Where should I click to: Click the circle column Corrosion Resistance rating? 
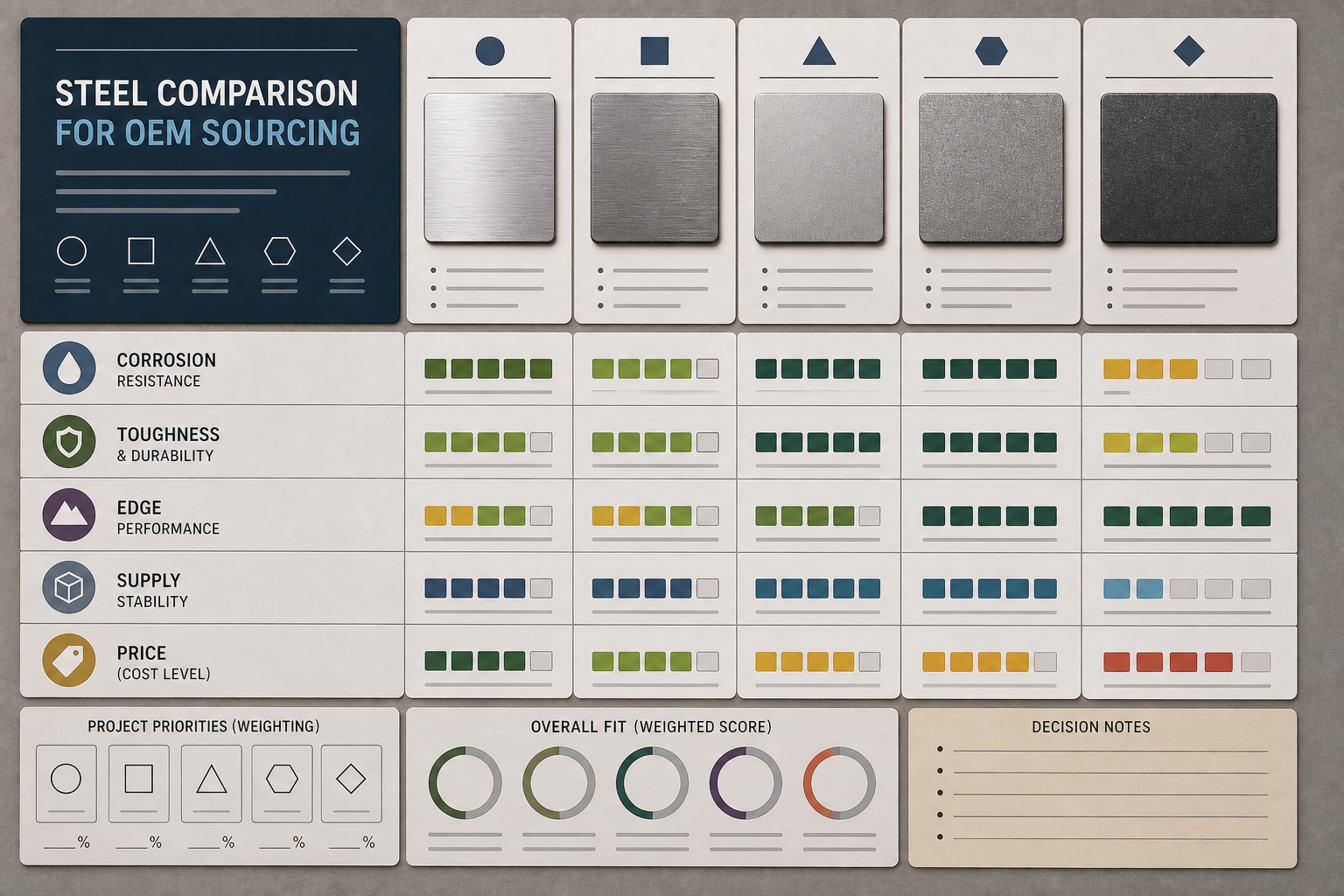(488, 368)
